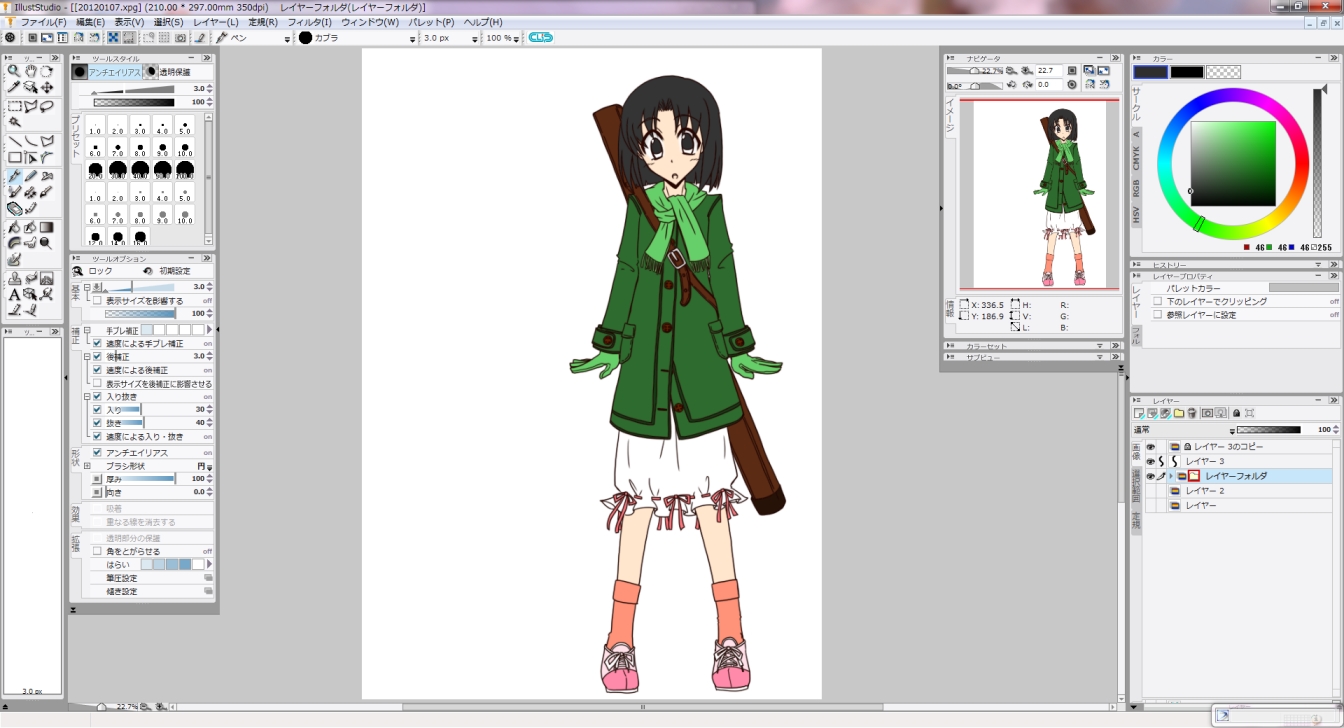1344x728 pixels.
Task: Select the Move layer tool
Action: [x=46, y=88]
